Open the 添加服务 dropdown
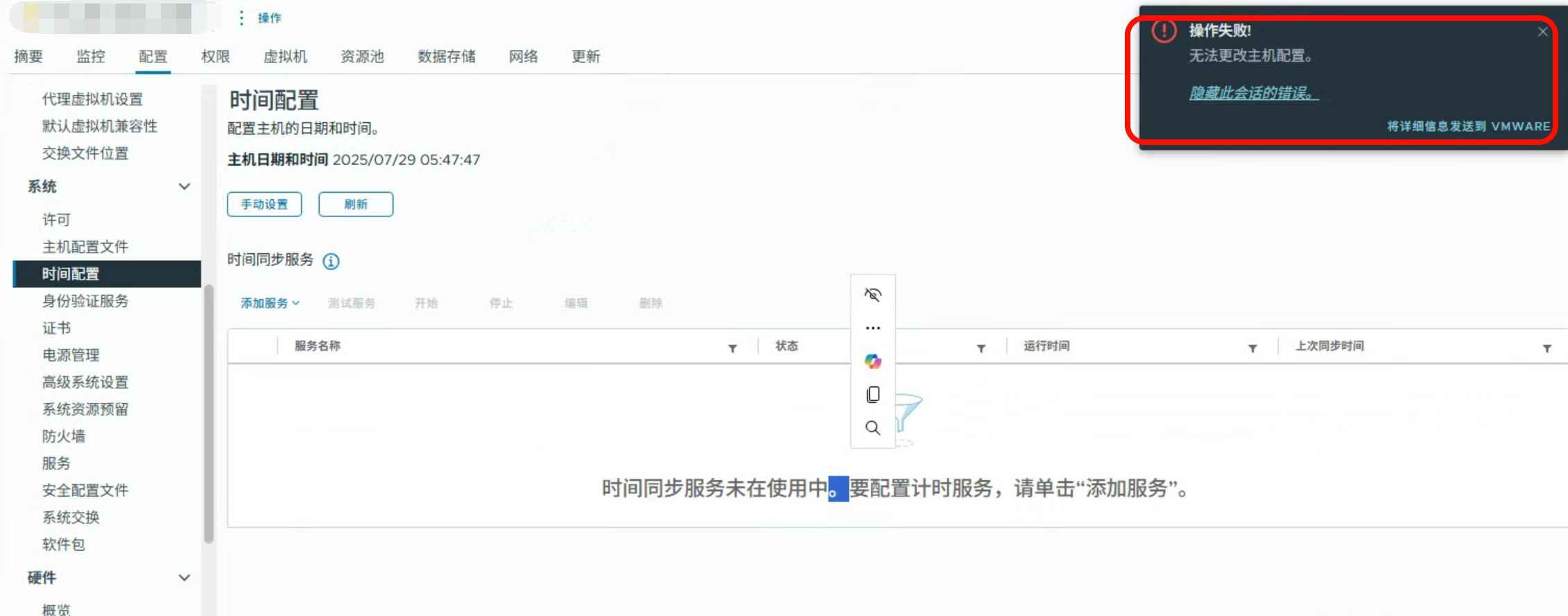 (x=270, y=303)
